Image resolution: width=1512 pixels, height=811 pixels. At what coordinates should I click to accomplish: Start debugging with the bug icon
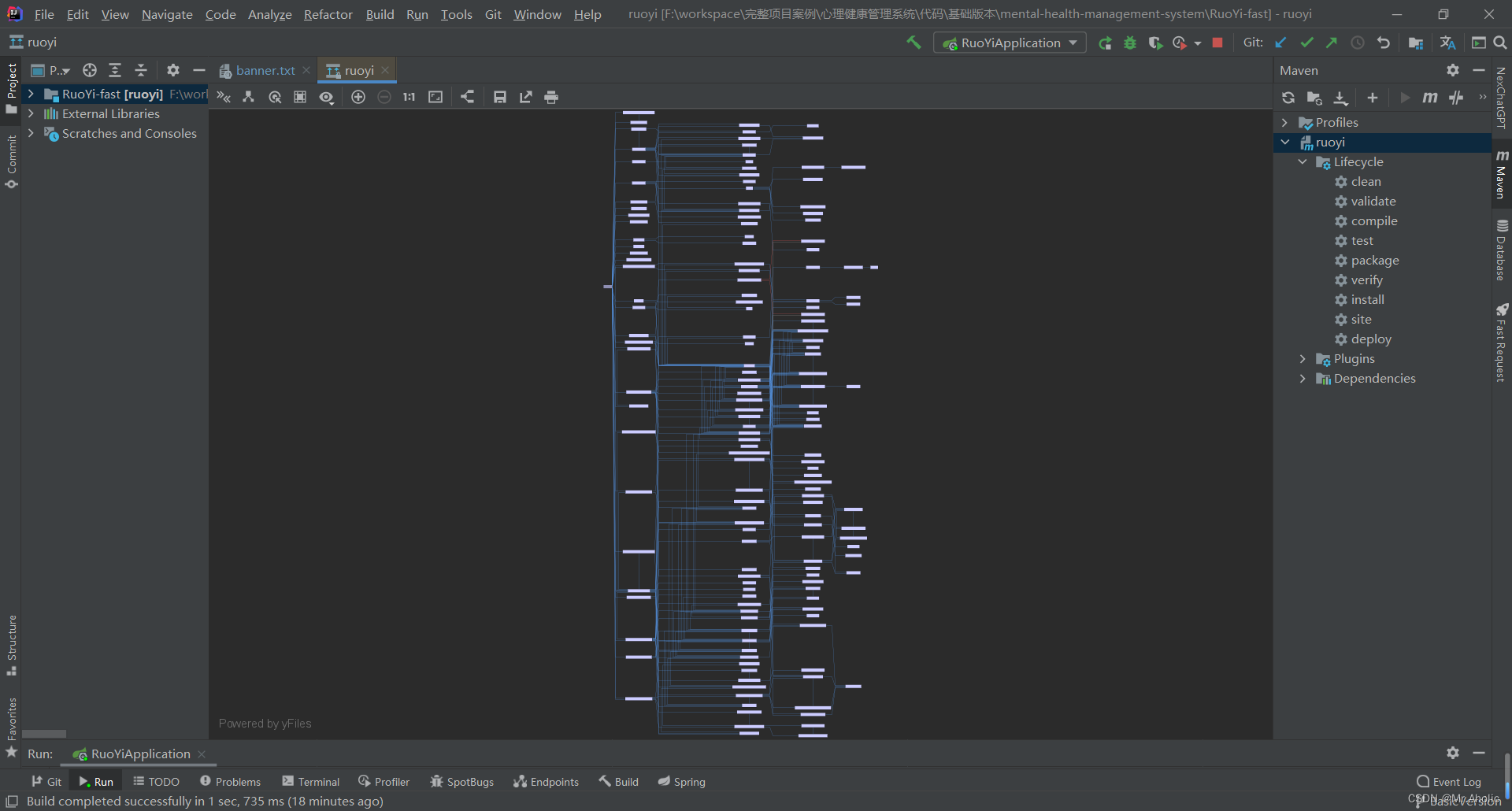pos(1130,43)
